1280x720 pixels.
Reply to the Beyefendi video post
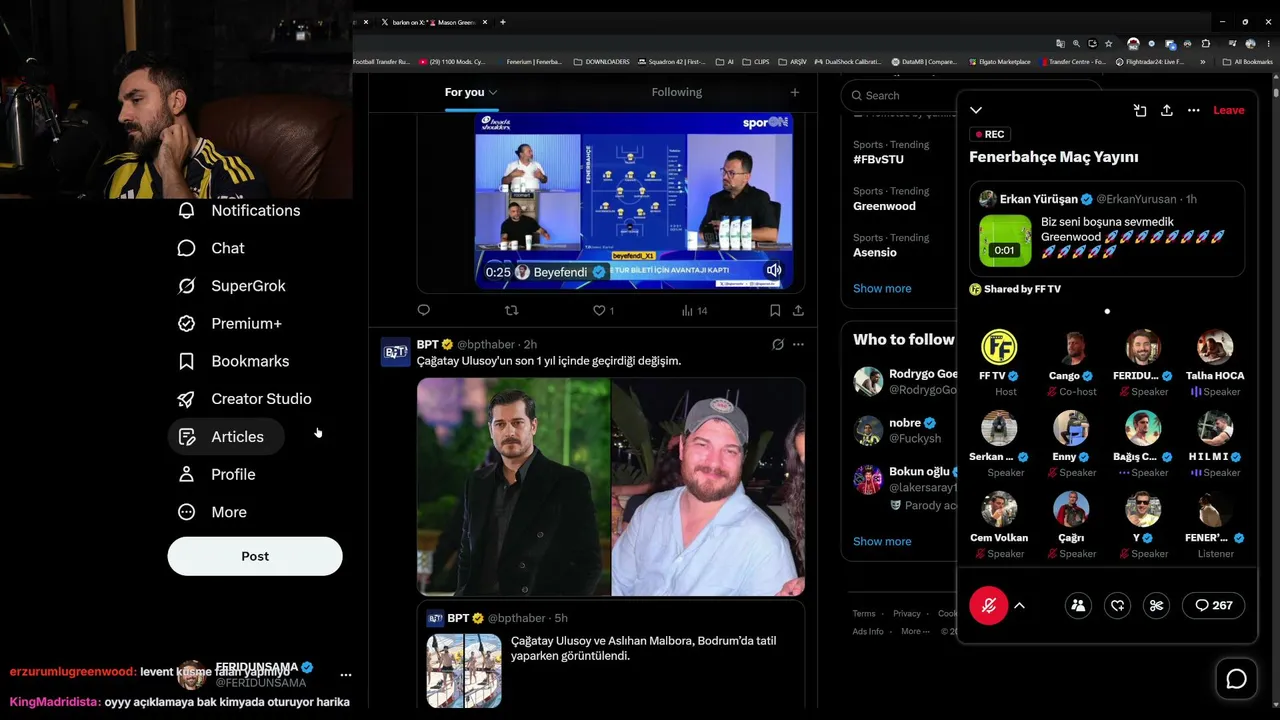pyautogui.click(x=424, y=310)
